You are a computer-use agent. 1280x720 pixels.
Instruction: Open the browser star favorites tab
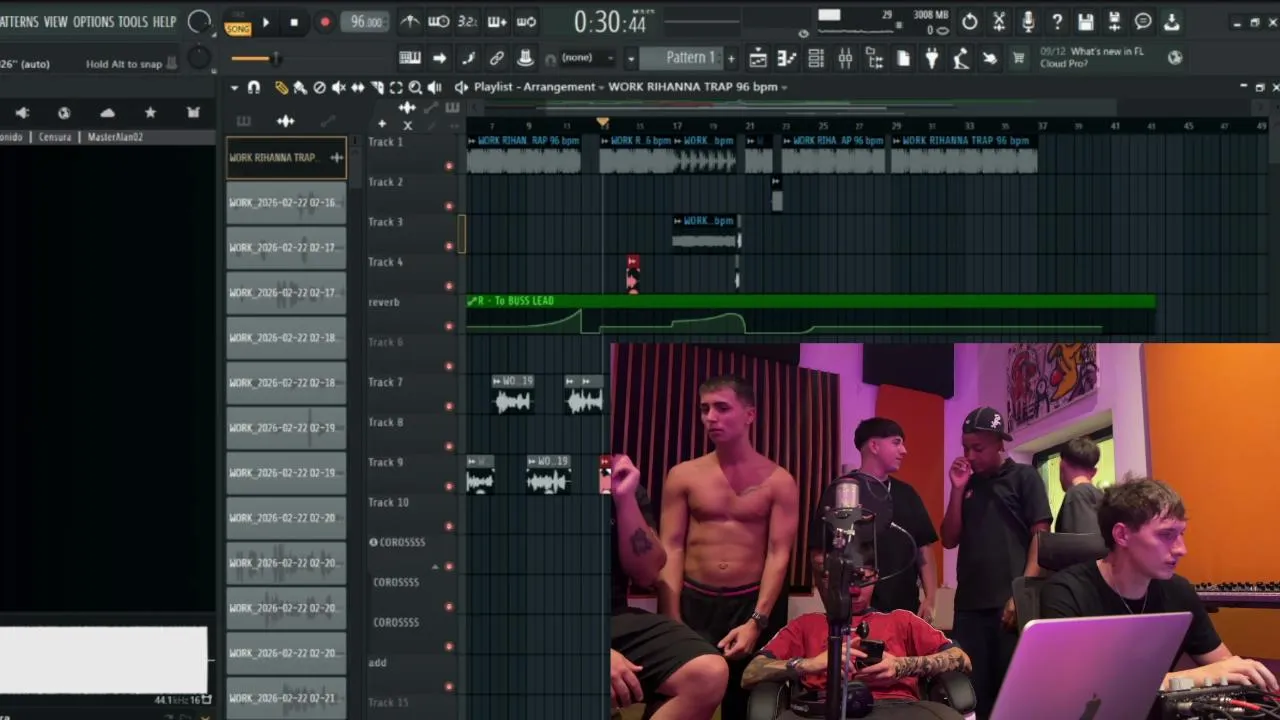tap(150, 113)
